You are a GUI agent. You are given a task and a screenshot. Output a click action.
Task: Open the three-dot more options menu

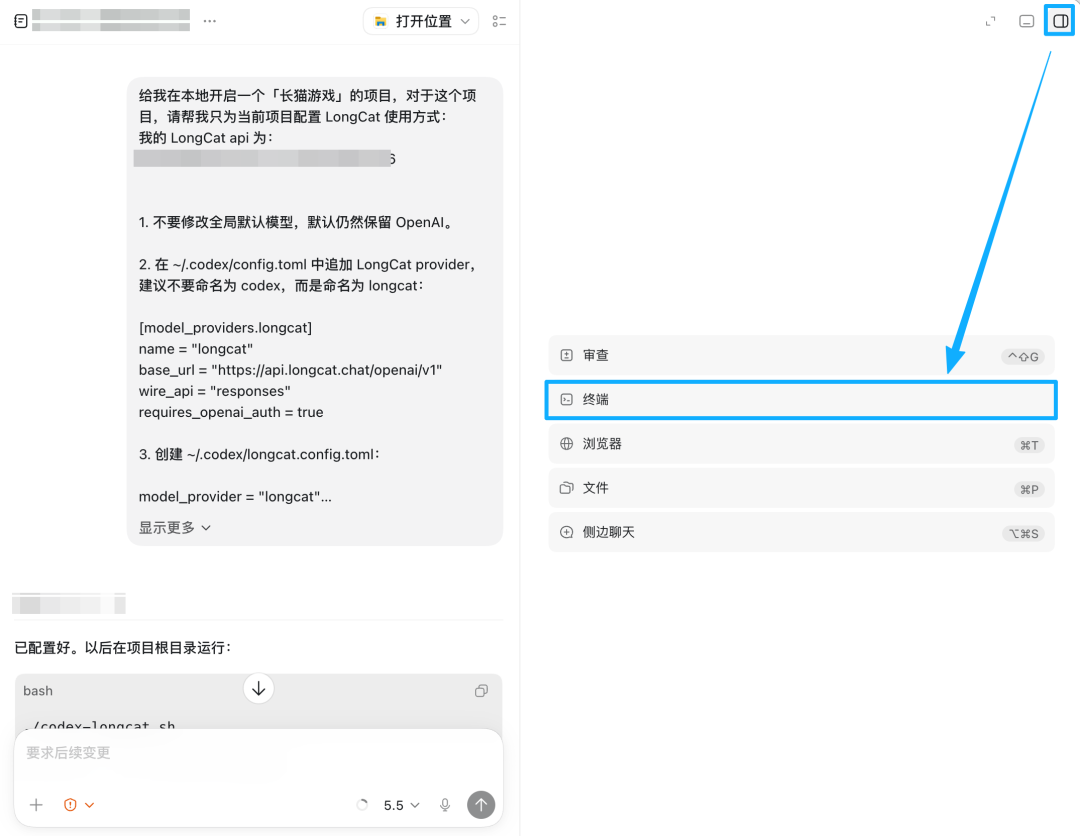tap(210, 21)
